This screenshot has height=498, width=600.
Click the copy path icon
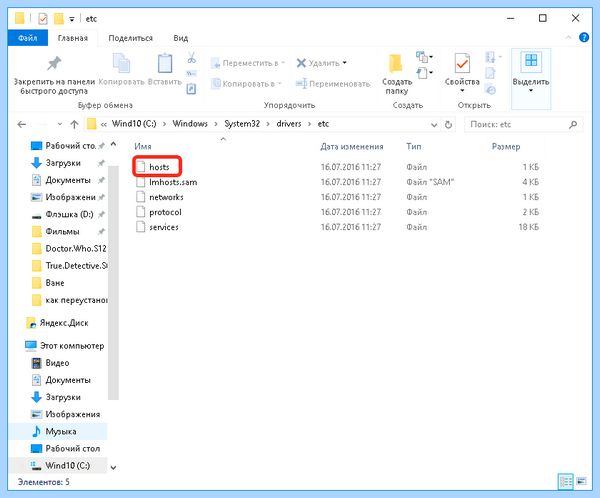point(191,73)
